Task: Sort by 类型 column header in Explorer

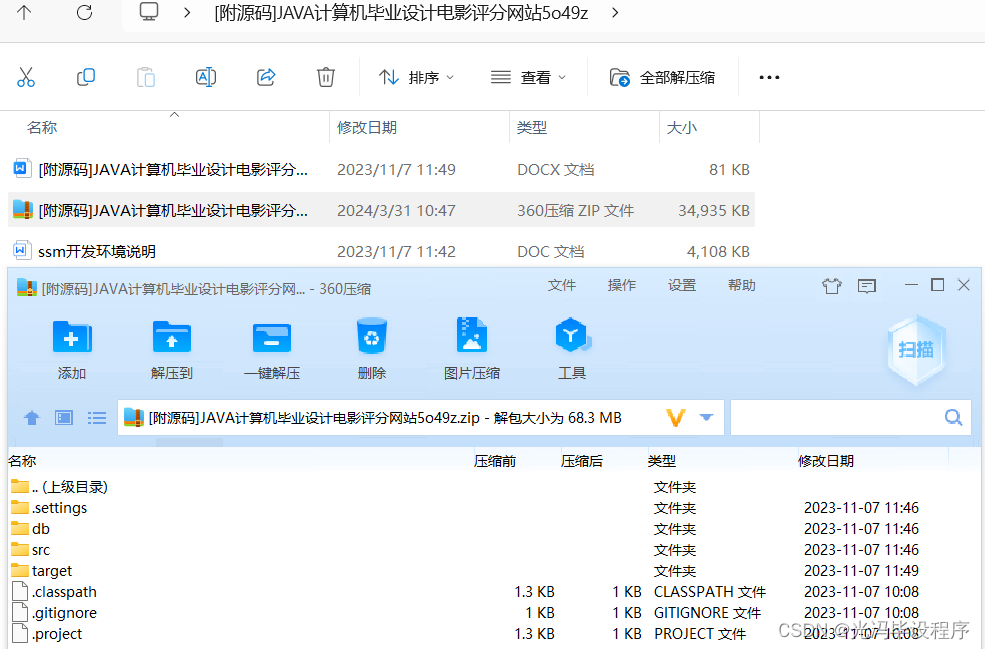Action: point(531,128)
